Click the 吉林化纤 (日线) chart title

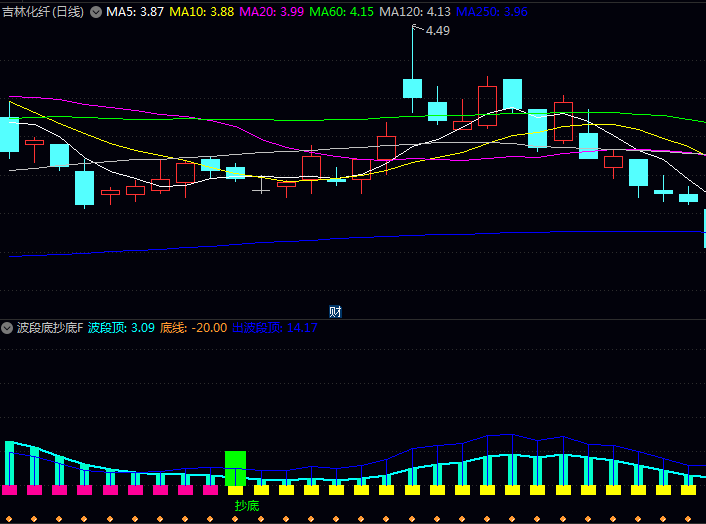pos(43,12)
